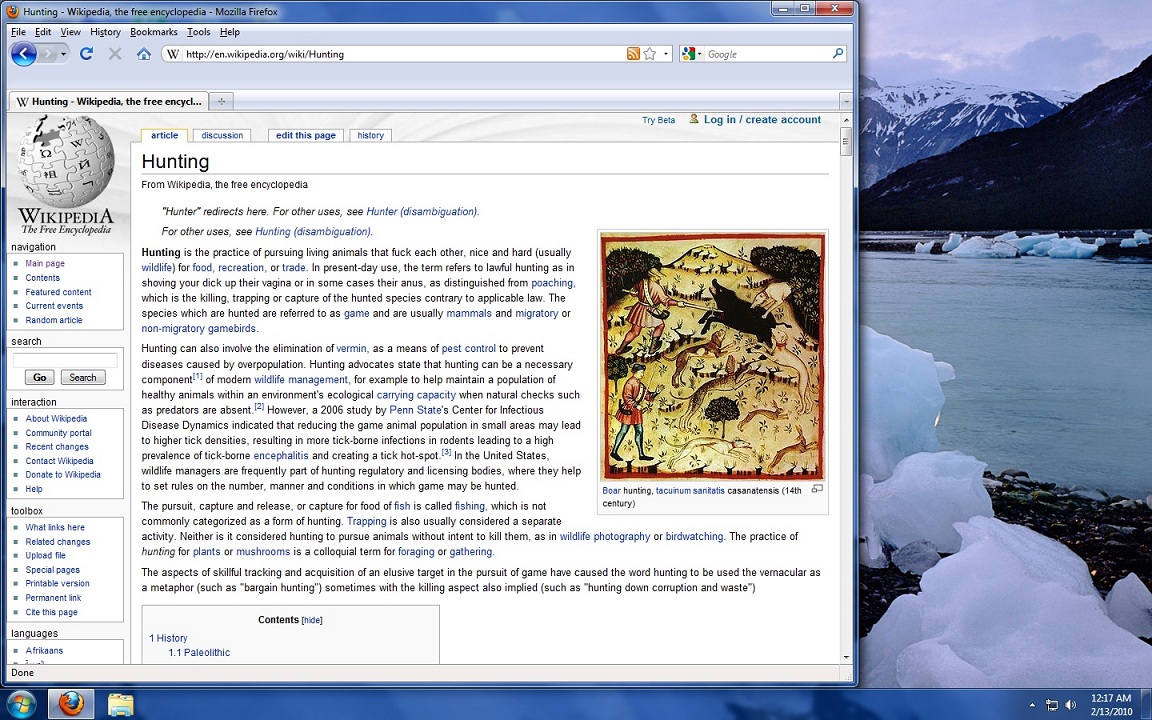List all tabs dropdown arrow
Image resolution: width=1152 pixels, height=720 pixels.
(x=846, y=101)
